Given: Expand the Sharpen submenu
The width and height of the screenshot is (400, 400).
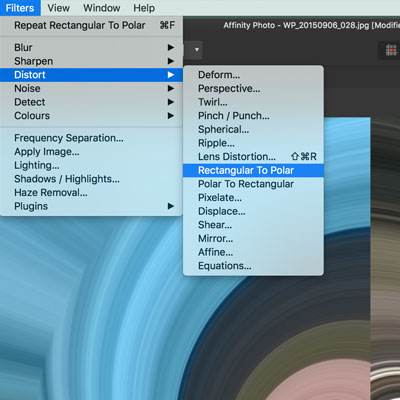Looking at the screenshot, I should (x=91, y=61).
